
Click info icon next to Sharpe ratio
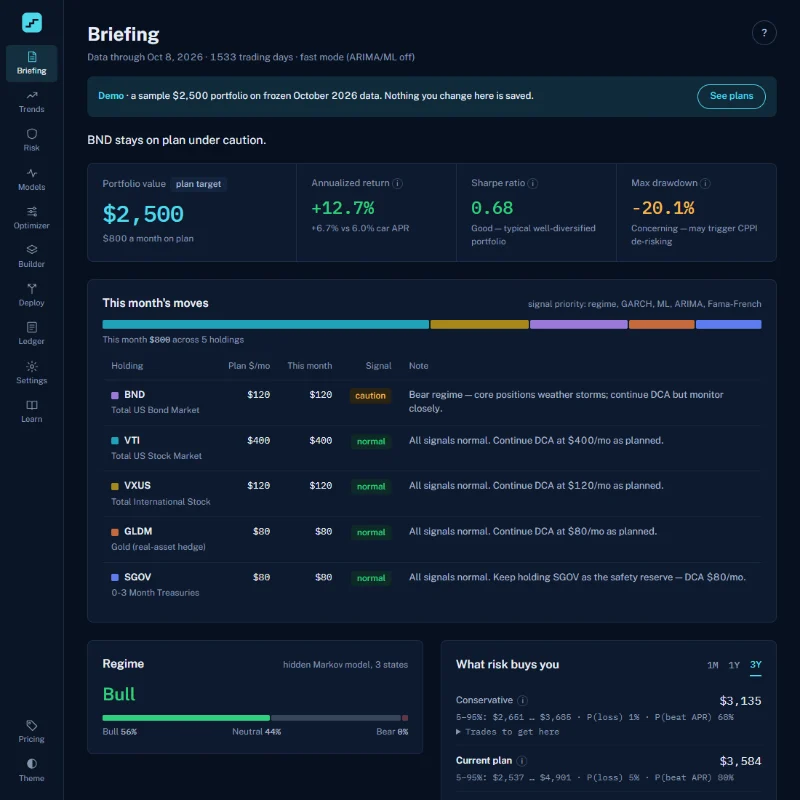click(x=533, y=183)
